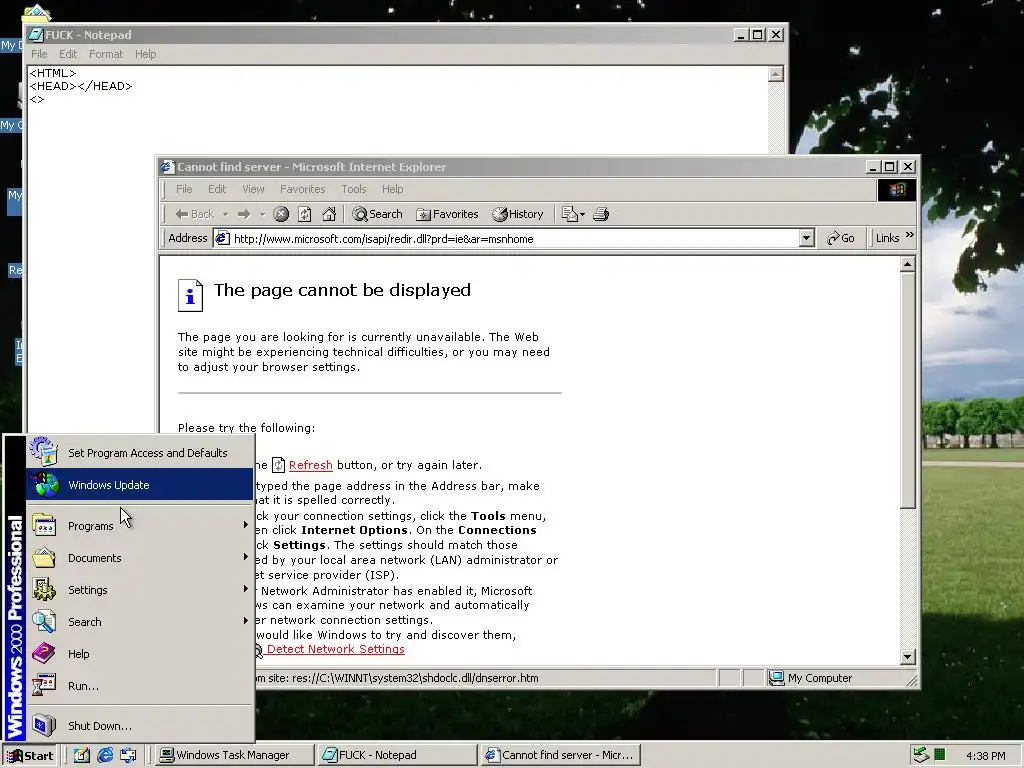Open Help menu in Internet Explorer
This screenshot has height=768, width=1024.
click(392, 189)
